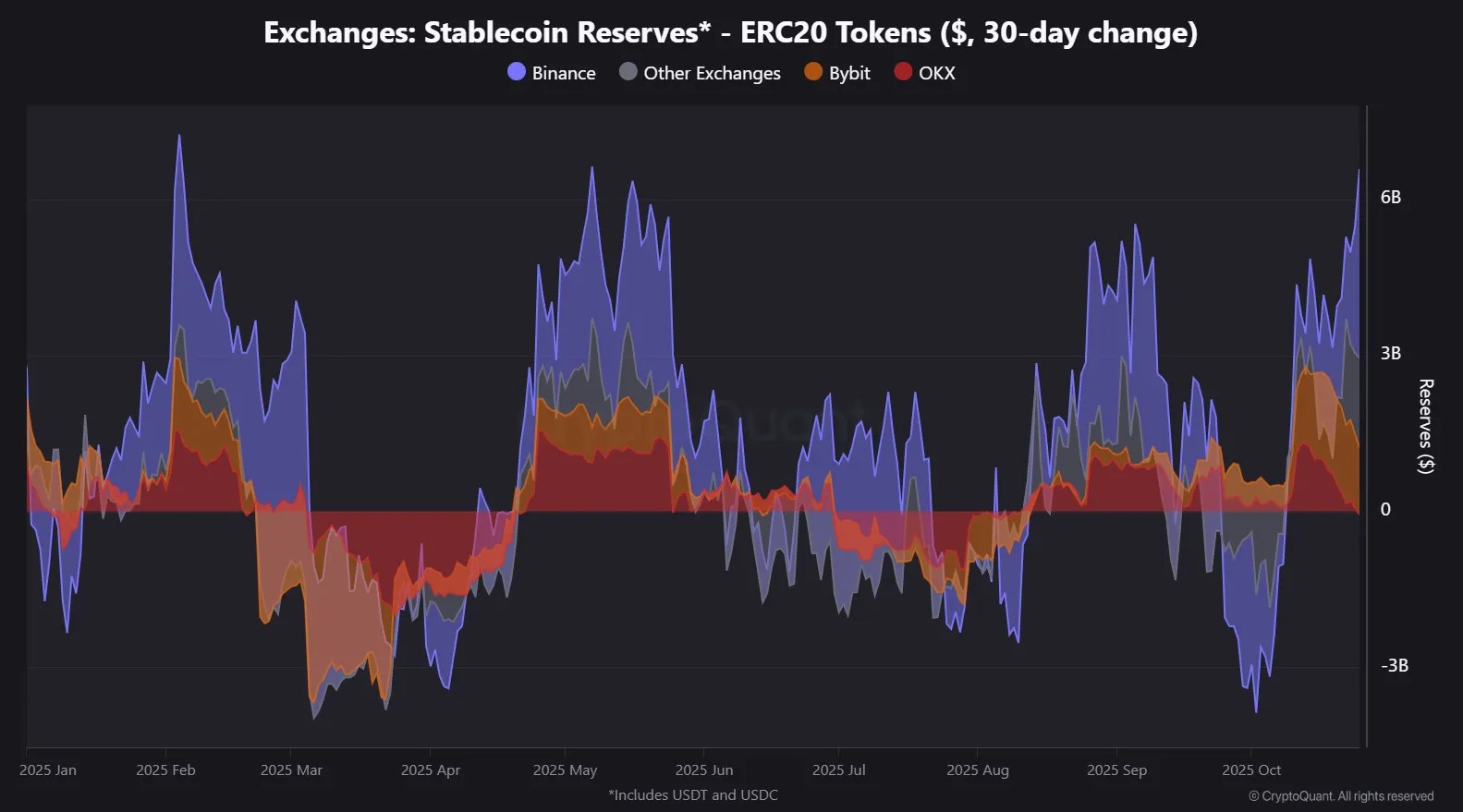
Task: Click the chart title text
Action: 730,32
